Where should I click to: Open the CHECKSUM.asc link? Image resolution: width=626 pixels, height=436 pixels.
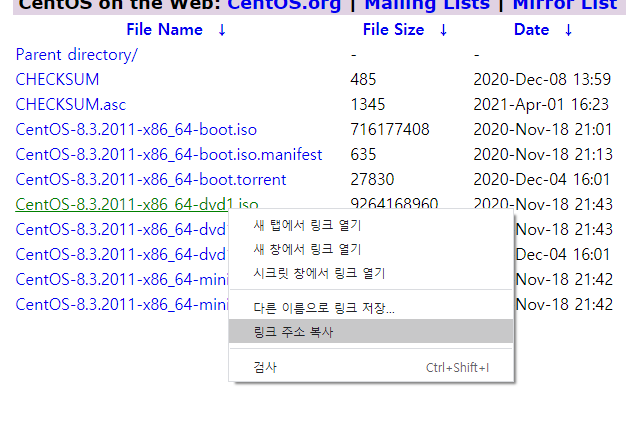pos(71,105)
